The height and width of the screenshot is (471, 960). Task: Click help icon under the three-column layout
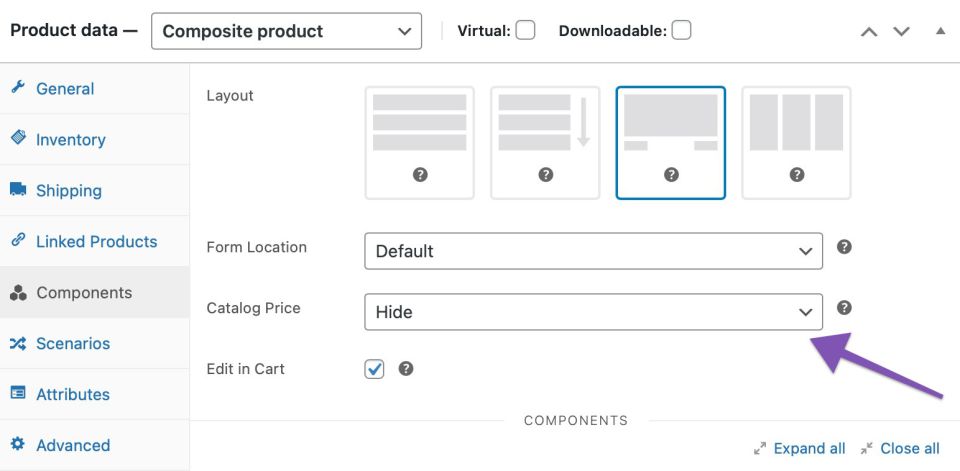[797, 174]
